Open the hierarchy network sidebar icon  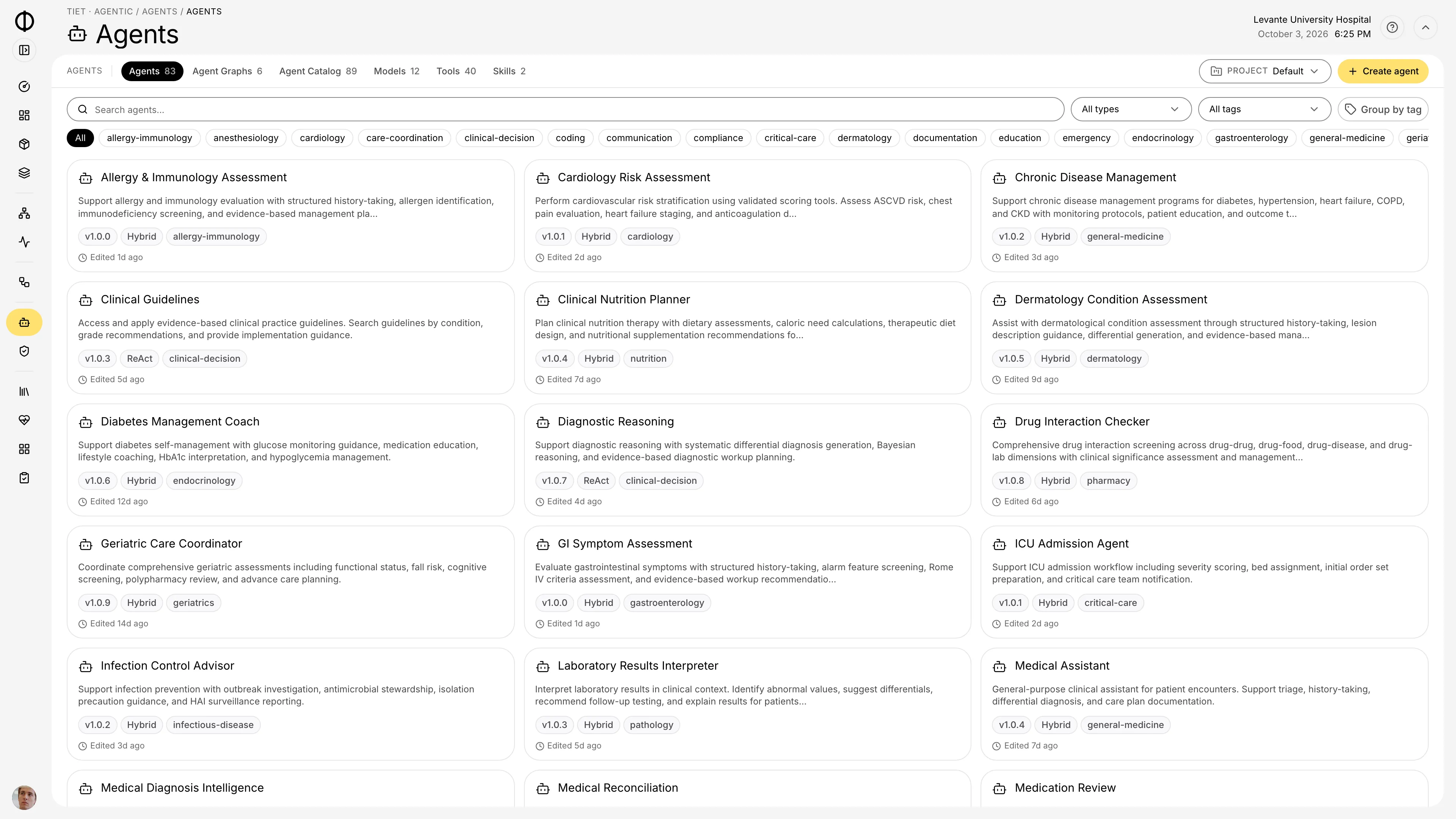click(24, 213)
